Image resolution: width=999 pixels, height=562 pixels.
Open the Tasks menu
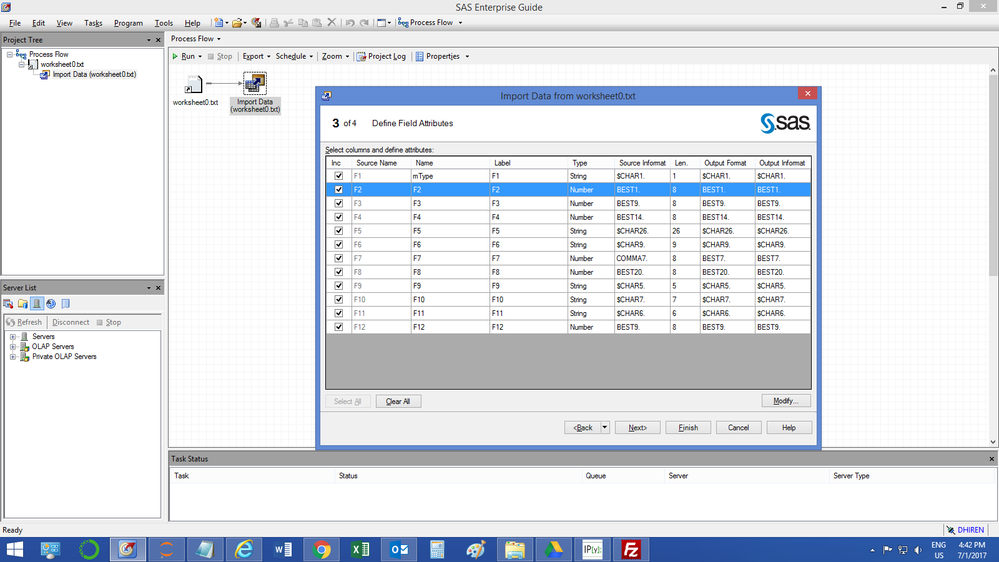pyautogui.click(x=93, y=23)
